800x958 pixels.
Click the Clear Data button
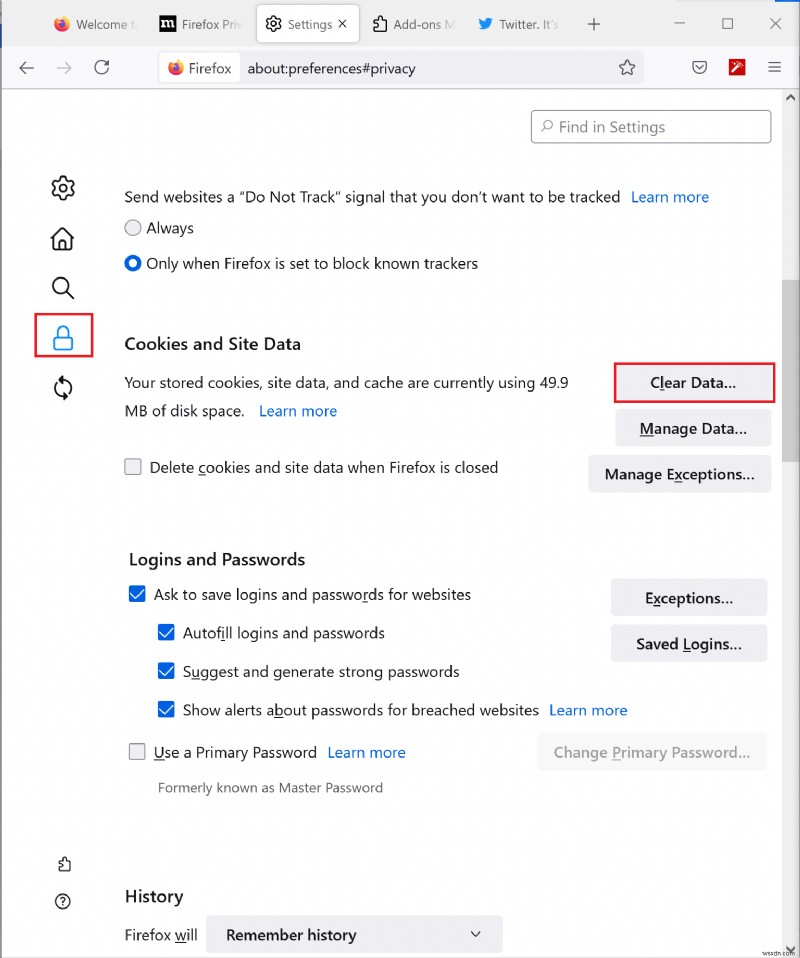pyautogui.click(x=693, y=383)
